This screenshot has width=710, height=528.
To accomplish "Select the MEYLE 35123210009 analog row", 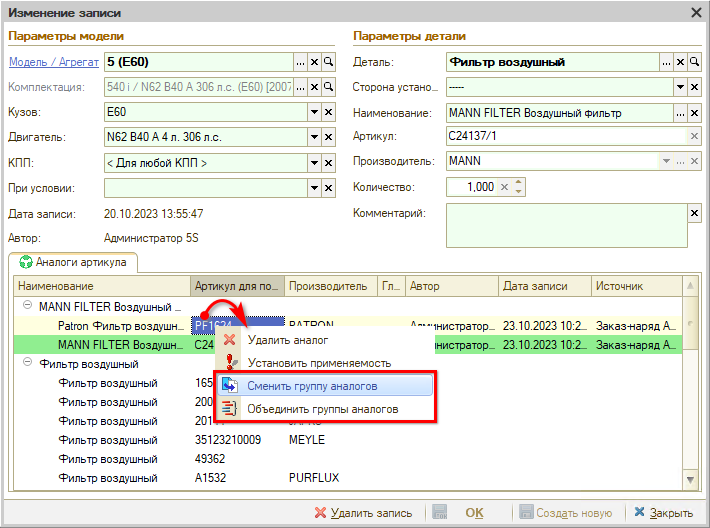I will [348, 440].
